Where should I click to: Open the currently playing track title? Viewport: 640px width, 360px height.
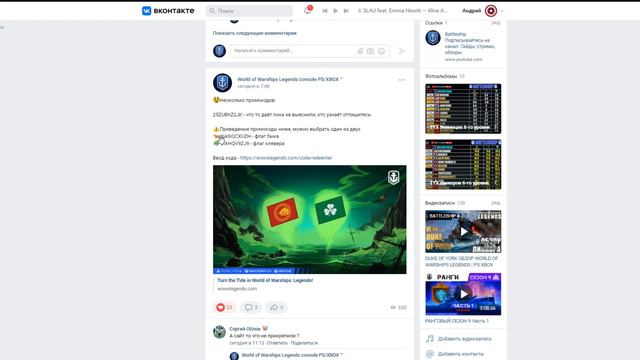[402, 11]
